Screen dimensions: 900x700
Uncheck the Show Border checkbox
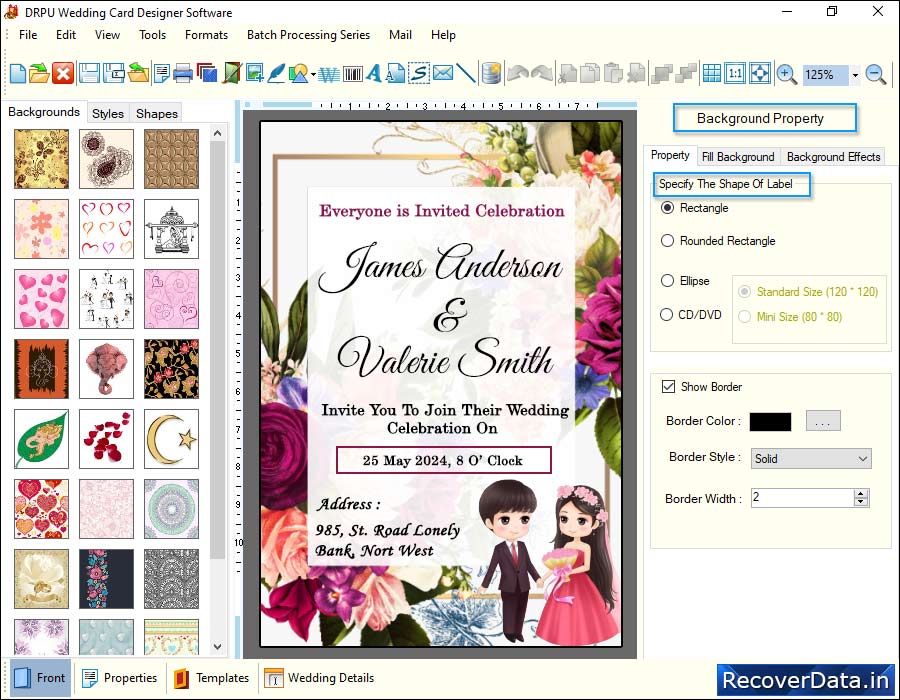(x=668, y=387)
